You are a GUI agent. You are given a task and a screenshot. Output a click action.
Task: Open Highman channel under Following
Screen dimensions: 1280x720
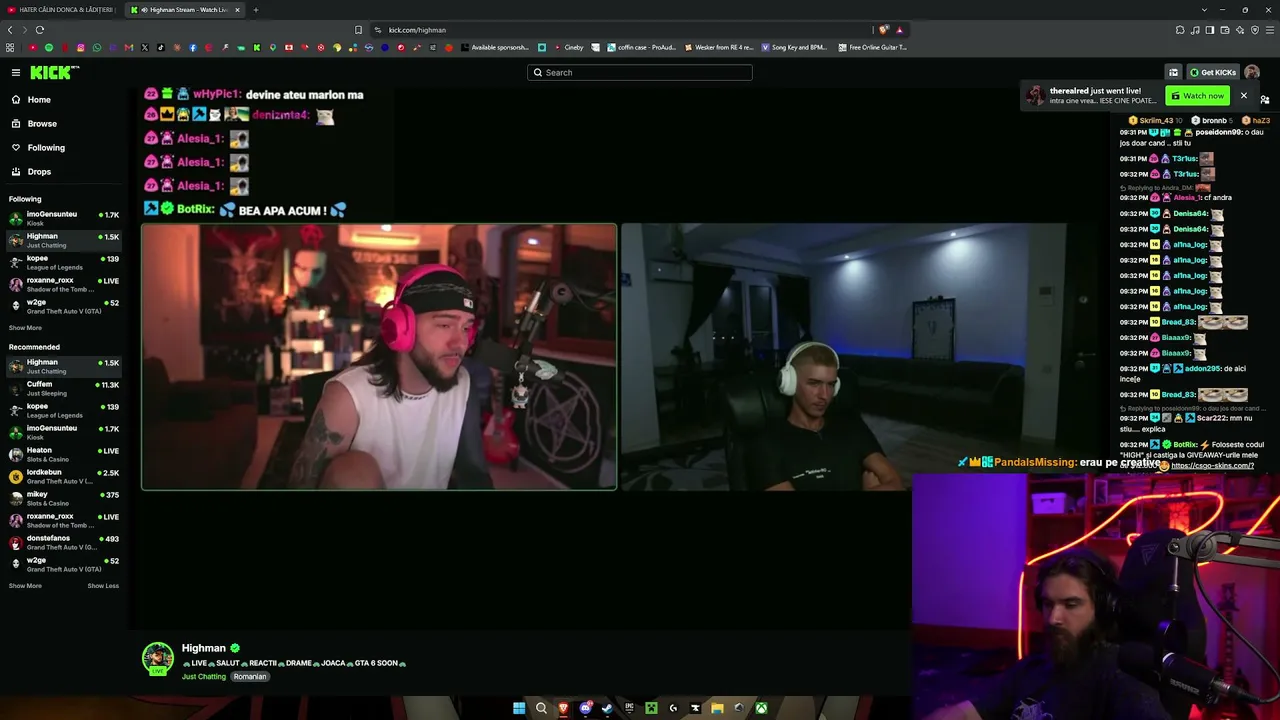63,239
